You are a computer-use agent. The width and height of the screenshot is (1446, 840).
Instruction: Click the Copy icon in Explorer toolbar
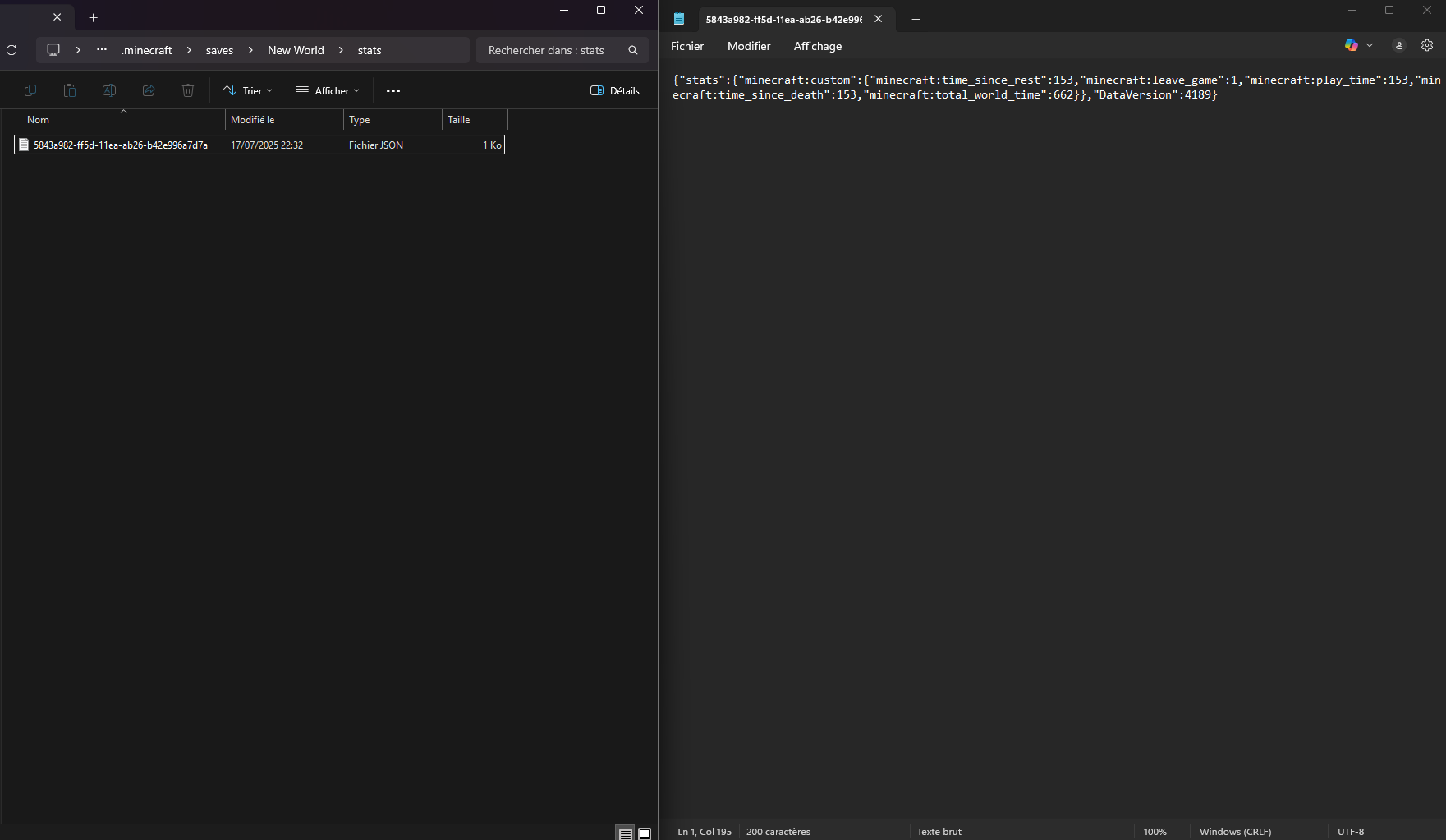point(30,90)
